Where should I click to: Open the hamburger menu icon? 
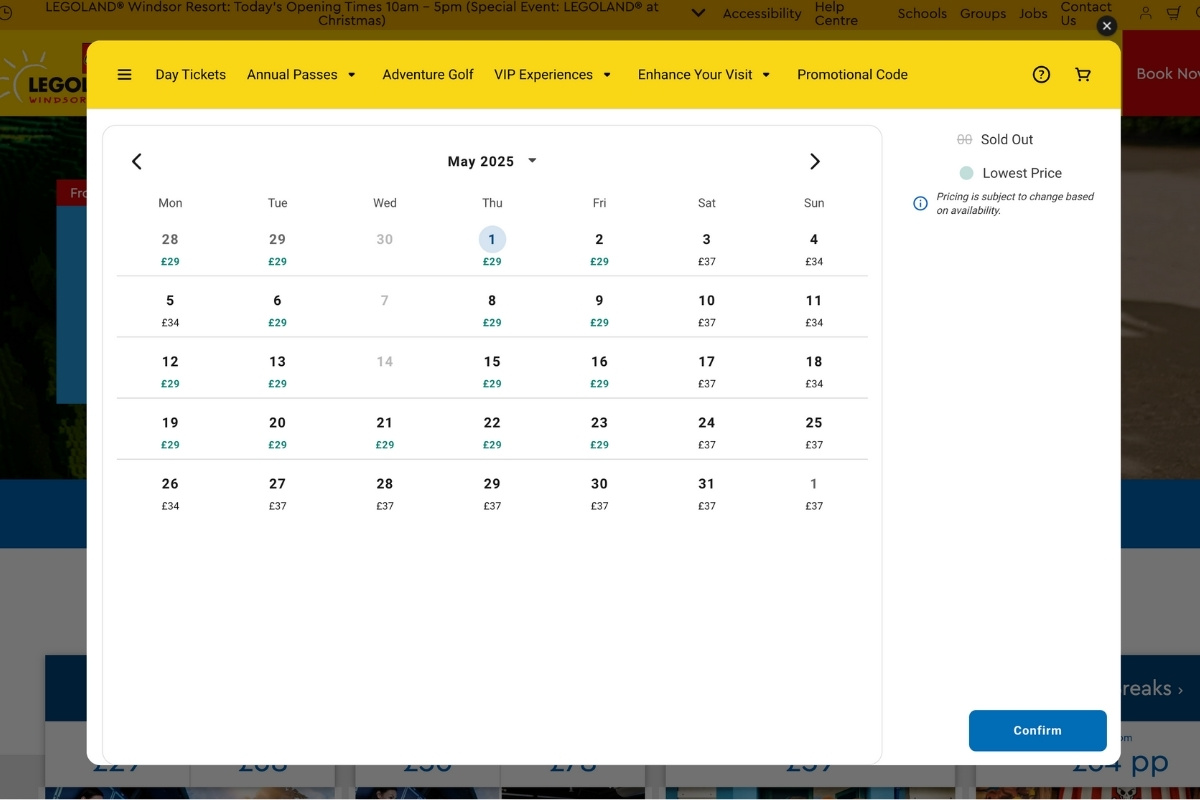coord(124,74)
